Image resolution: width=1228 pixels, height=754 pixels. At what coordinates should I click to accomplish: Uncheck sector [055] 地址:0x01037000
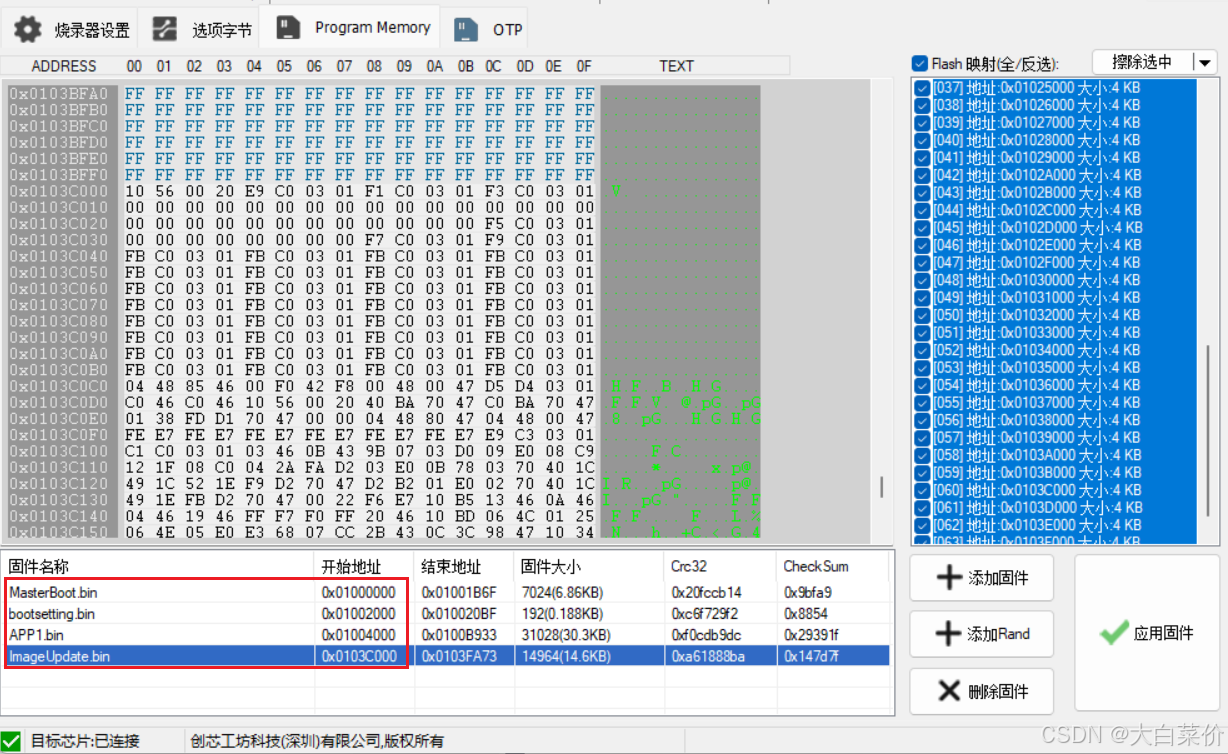tap(922, 402)
